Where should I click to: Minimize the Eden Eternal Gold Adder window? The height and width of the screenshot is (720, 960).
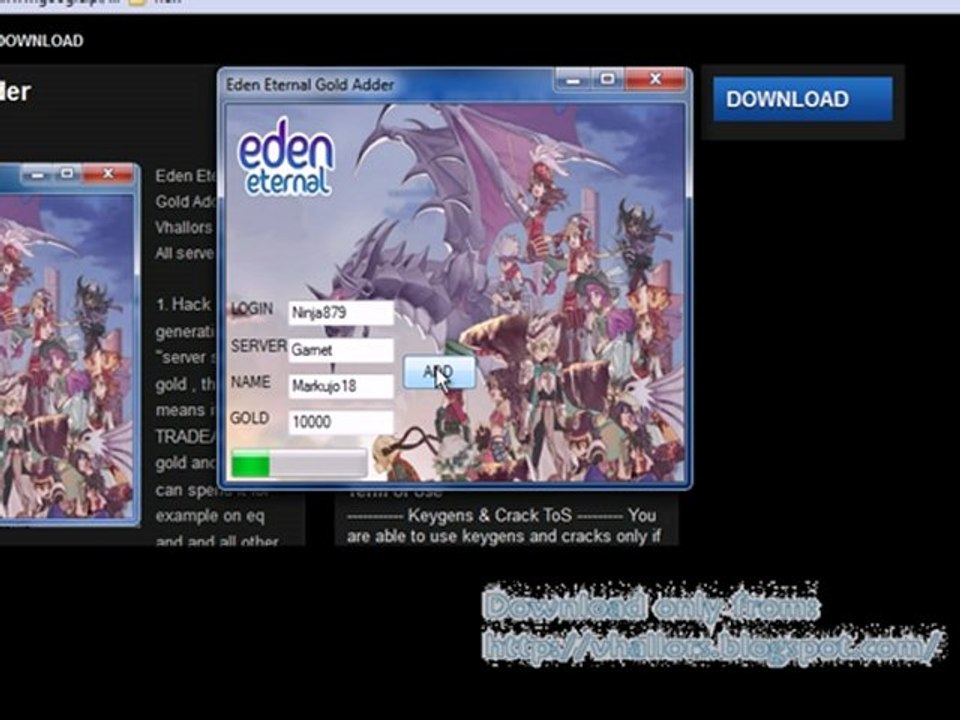click(573, 80)
